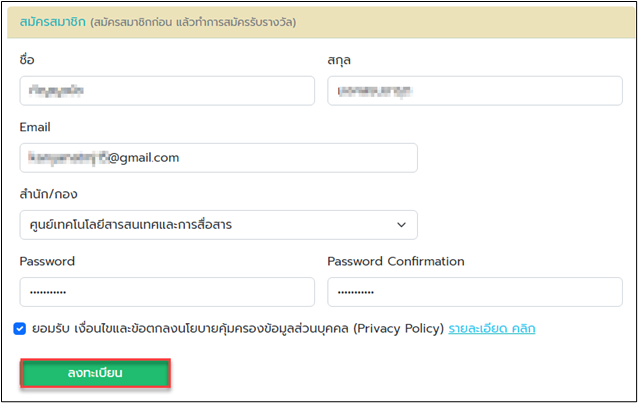The height and width of the screenshot is (403, 638).
Task: Click the สมัครสมาชิก header title
Action: [x=52, y=22]
